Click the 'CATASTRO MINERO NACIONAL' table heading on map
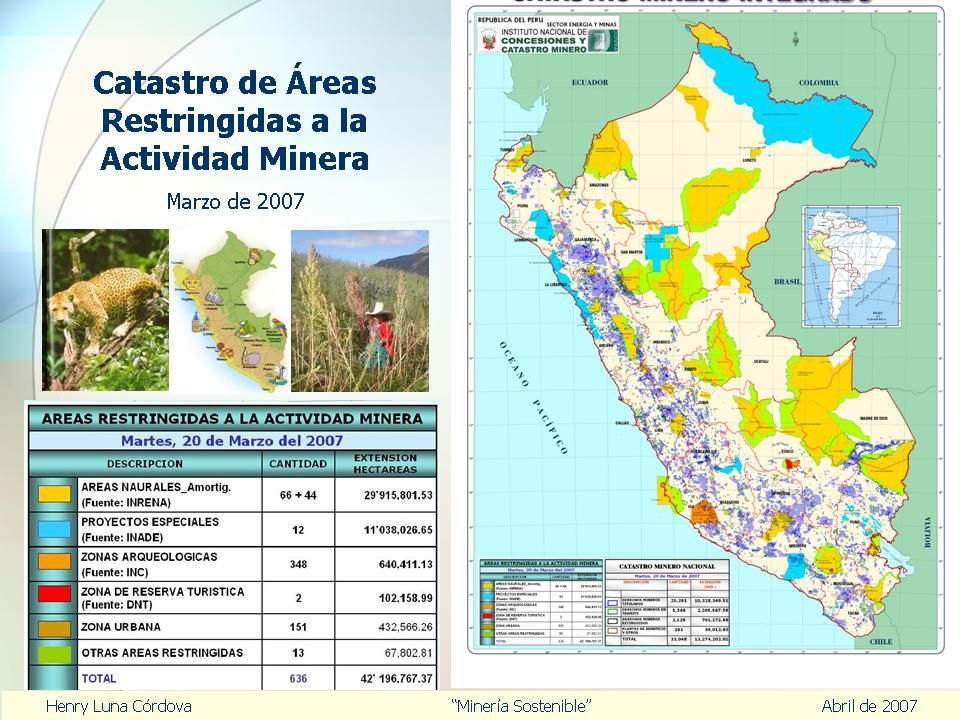 (x=667, y=566)
